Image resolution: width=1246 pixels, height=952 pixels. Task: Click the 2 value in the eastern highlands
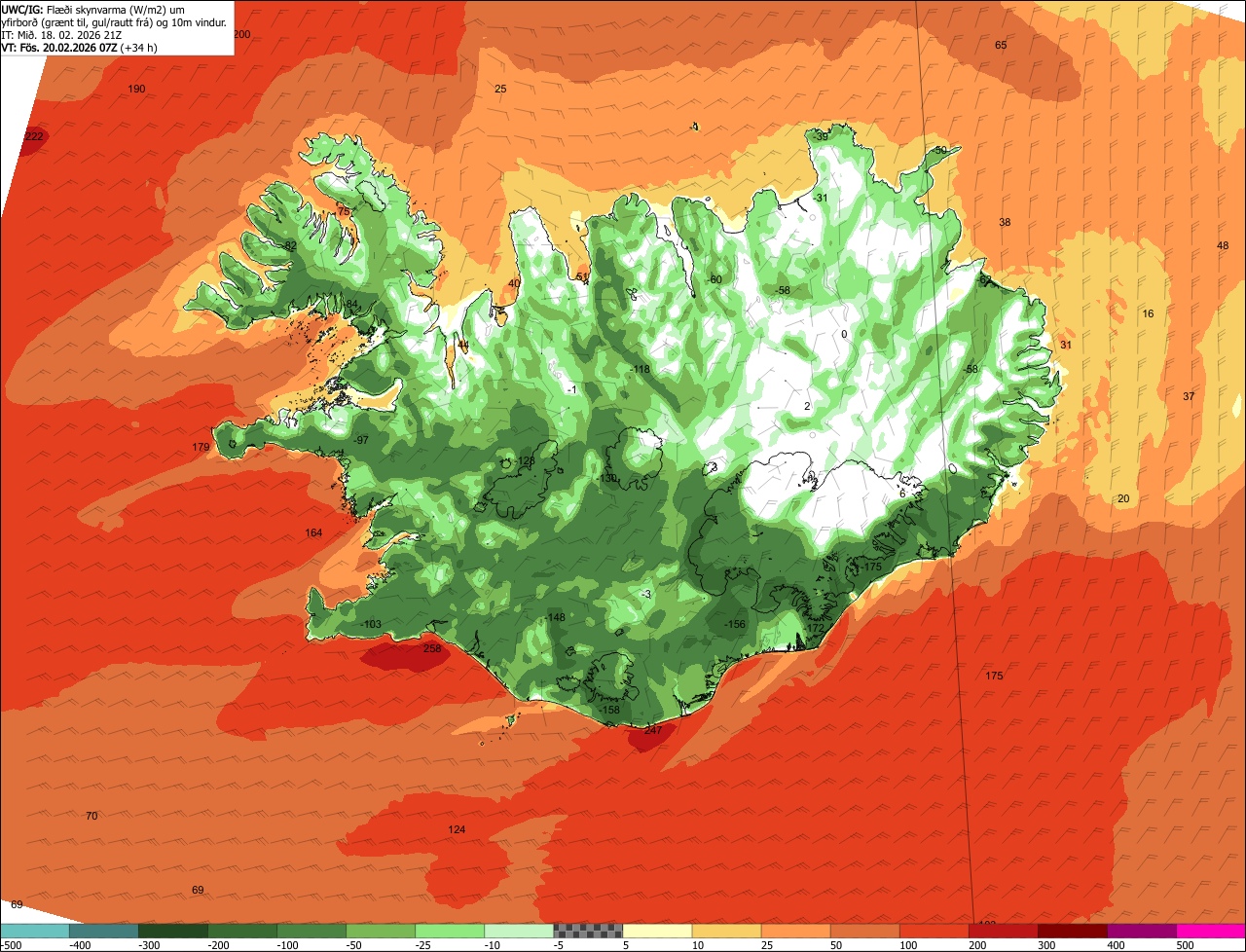[x=807, y=406]
